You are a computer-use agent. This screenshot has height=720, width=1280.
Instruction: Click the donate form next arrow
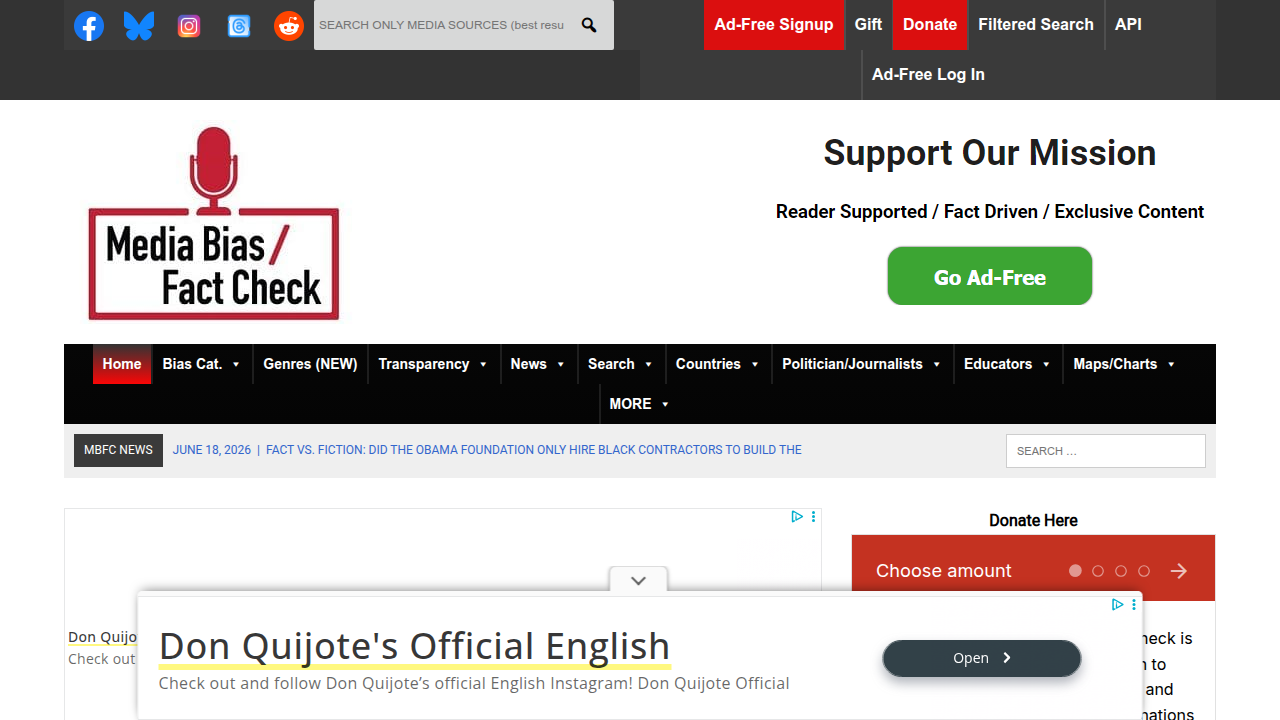[1179, 571]
